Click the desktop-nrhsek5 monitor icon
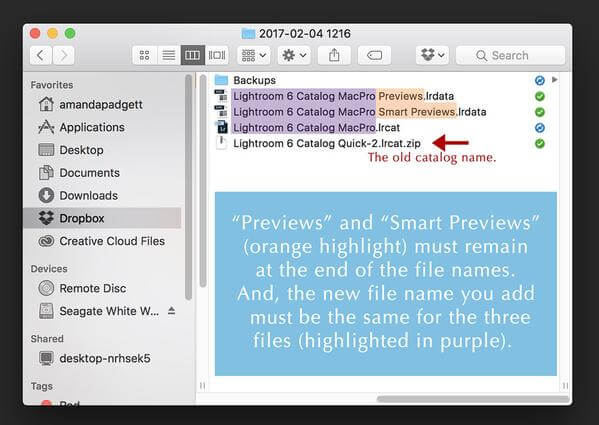The height and width of the screenshot is (425, 599). [x=46, y=358]
